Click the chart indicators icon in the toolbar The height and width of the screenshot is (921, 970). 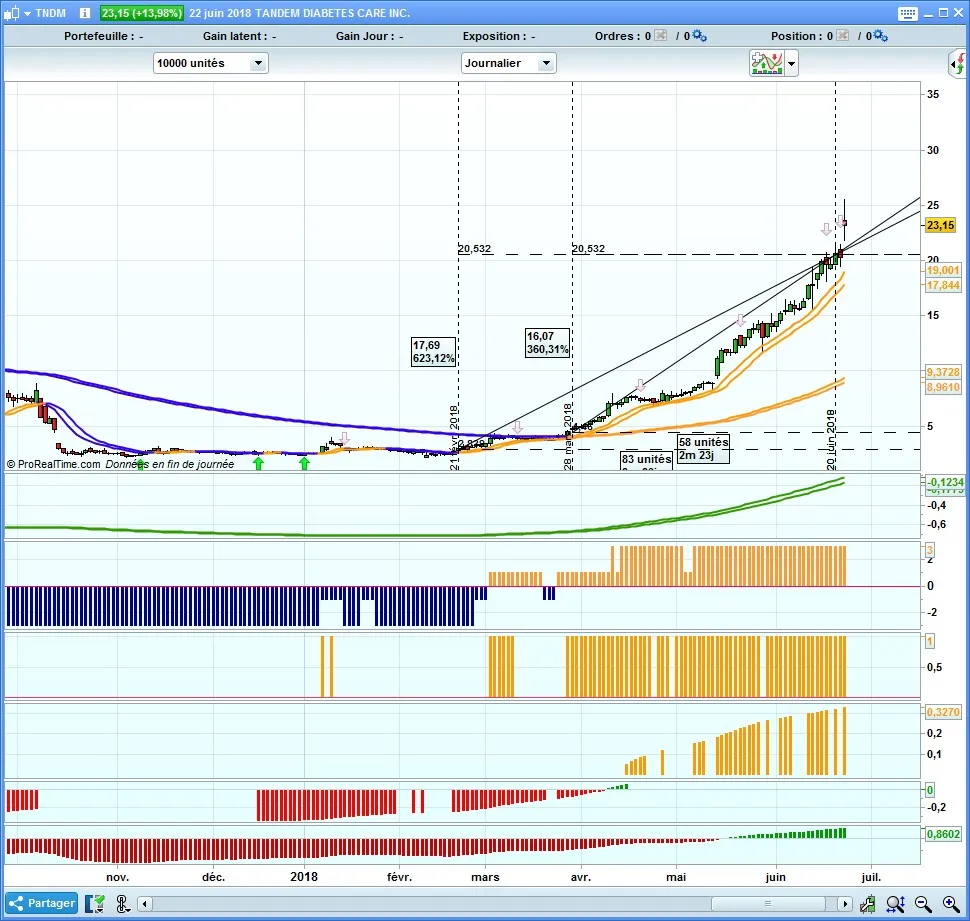(x=766, y=63)
